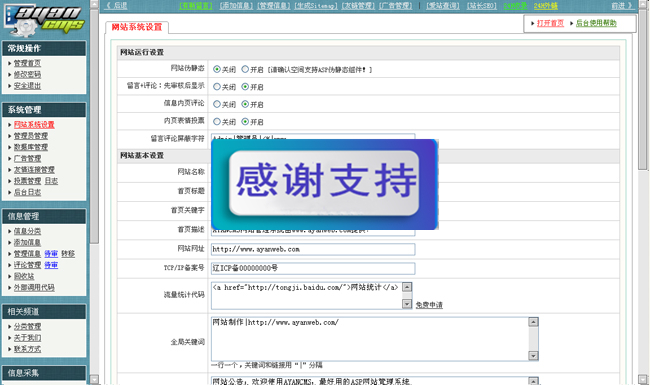The image size is (650, 385).
Task: Choose 关闭 for 信息内页评论
Action: [x=217, y=104]
